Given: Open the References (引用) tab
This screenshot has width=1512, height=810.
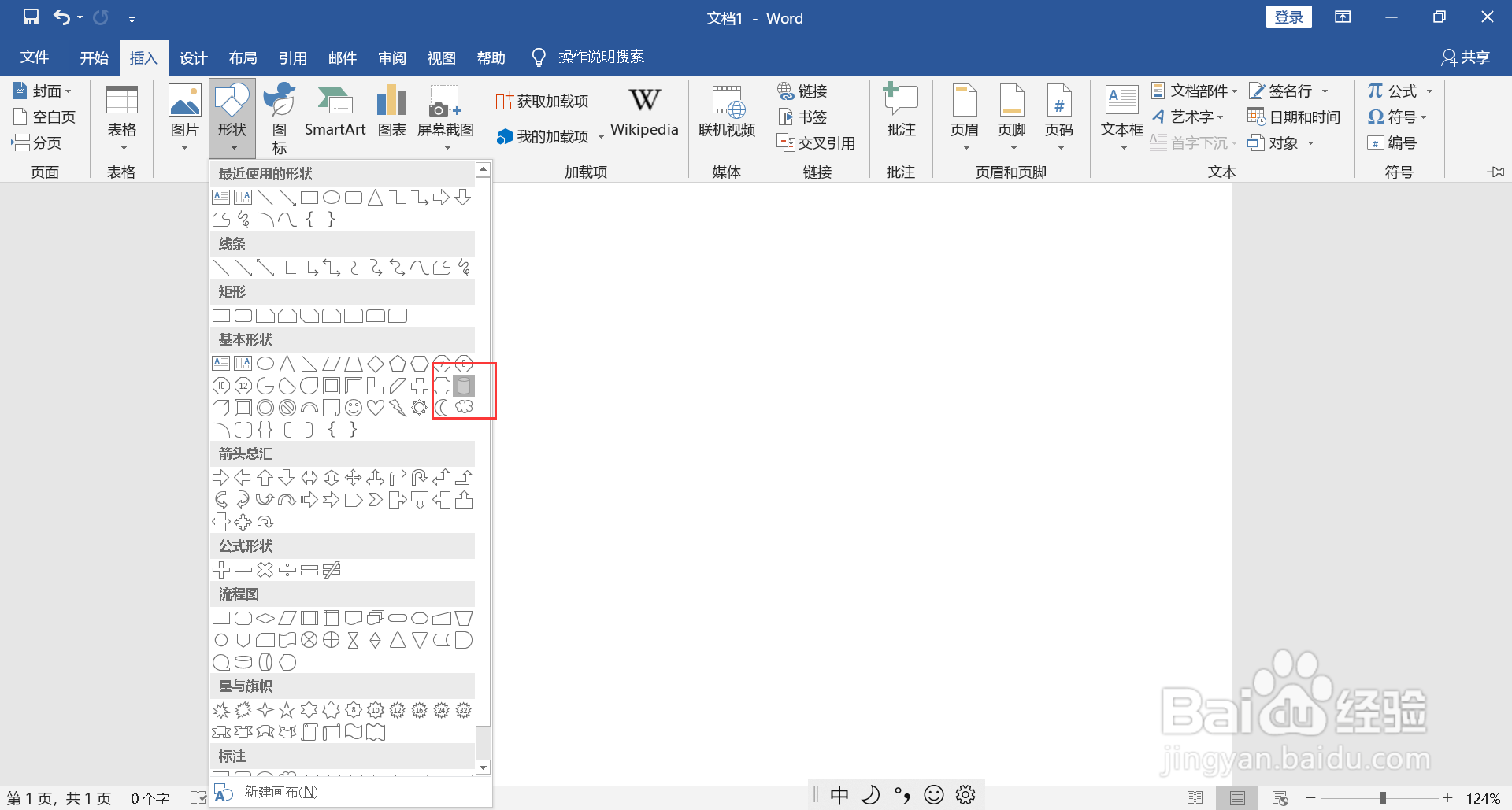Looking at the screenshot, I should [x=292, y=57].
